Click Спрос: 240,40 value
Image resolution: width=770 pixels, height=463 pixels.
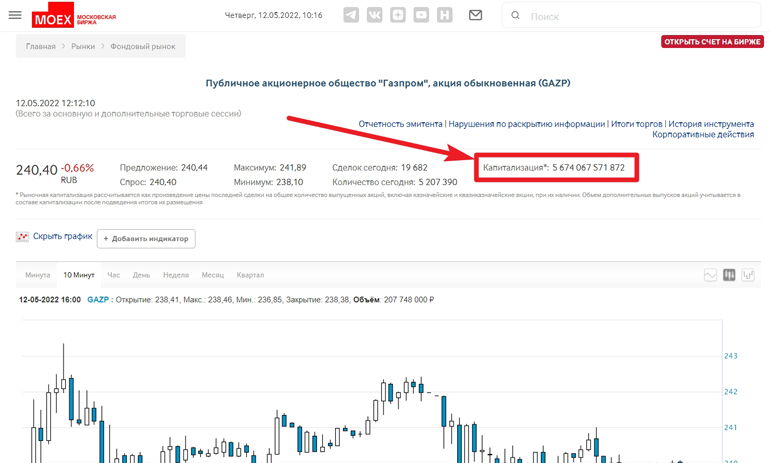(x=163, y=182)
